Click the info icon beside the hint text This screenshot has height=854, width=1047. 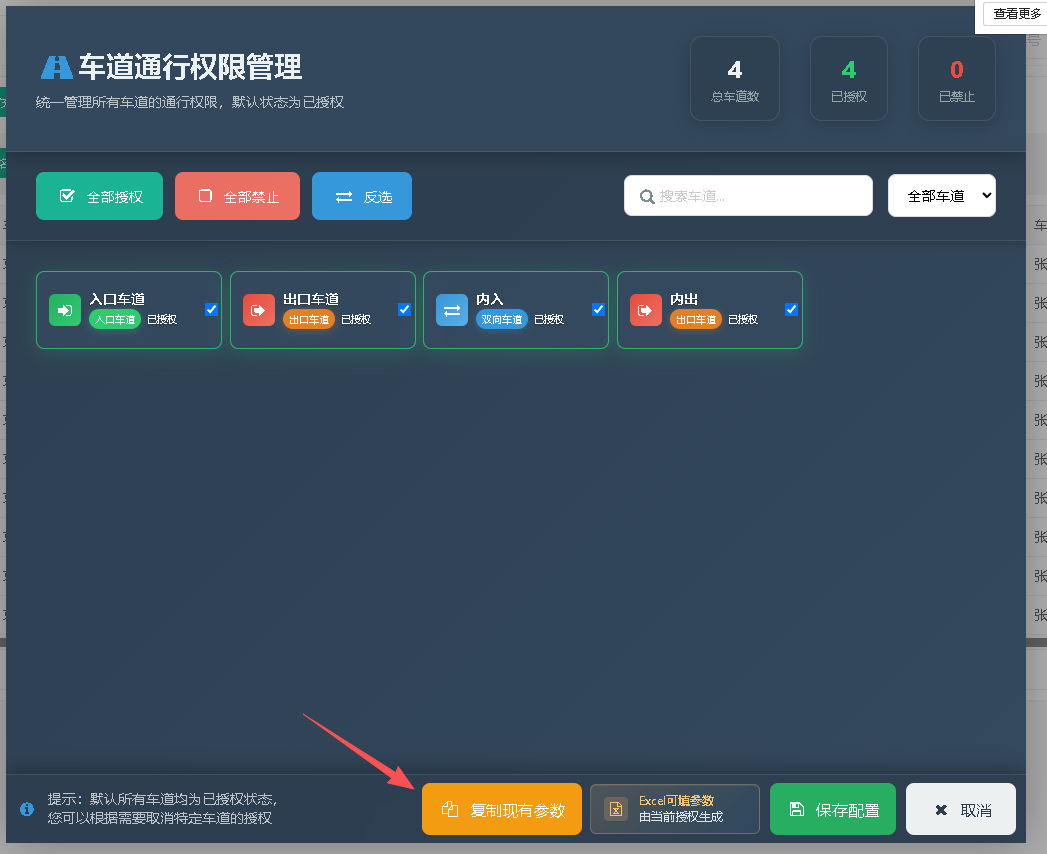[27, 809]
